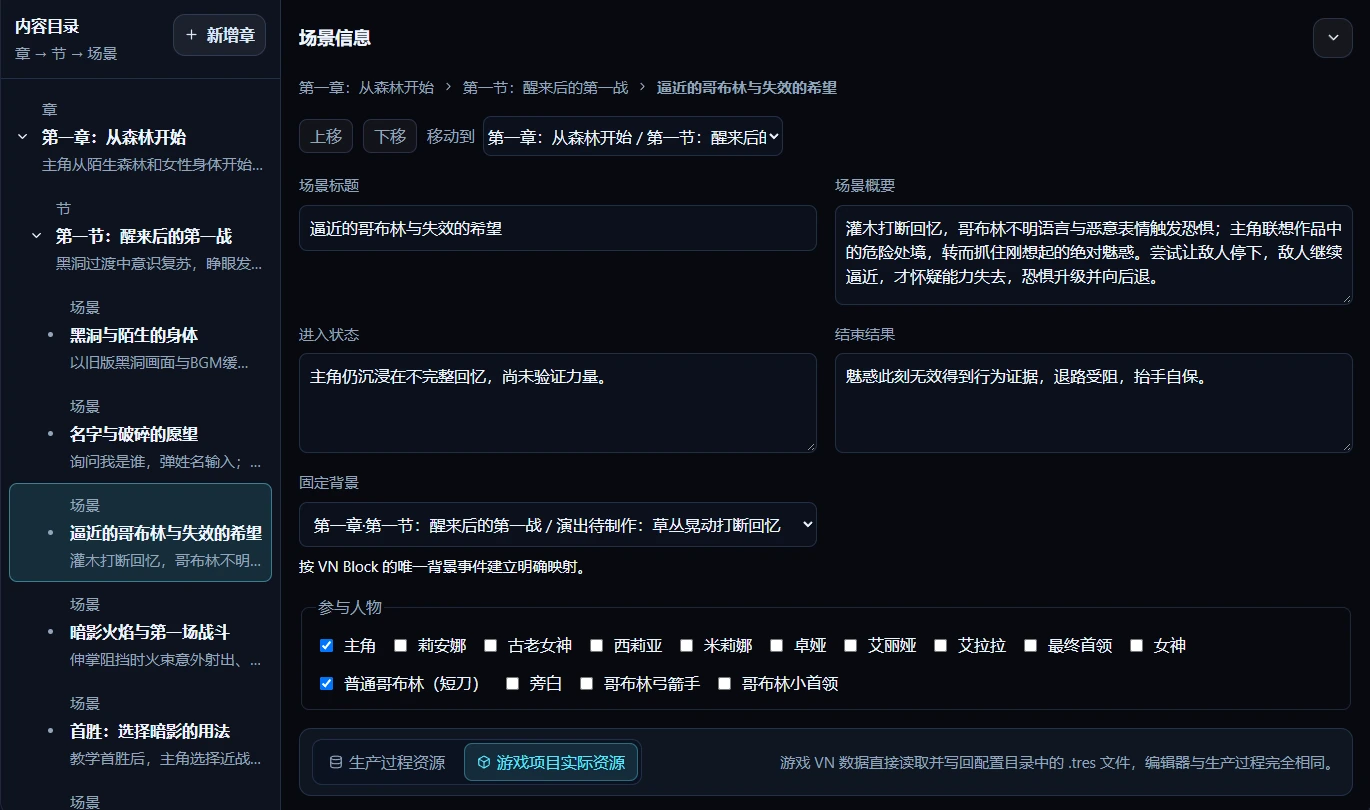Check the 女神 checkbox
Screen dimensions: 1370x810
coord(1136,646)
